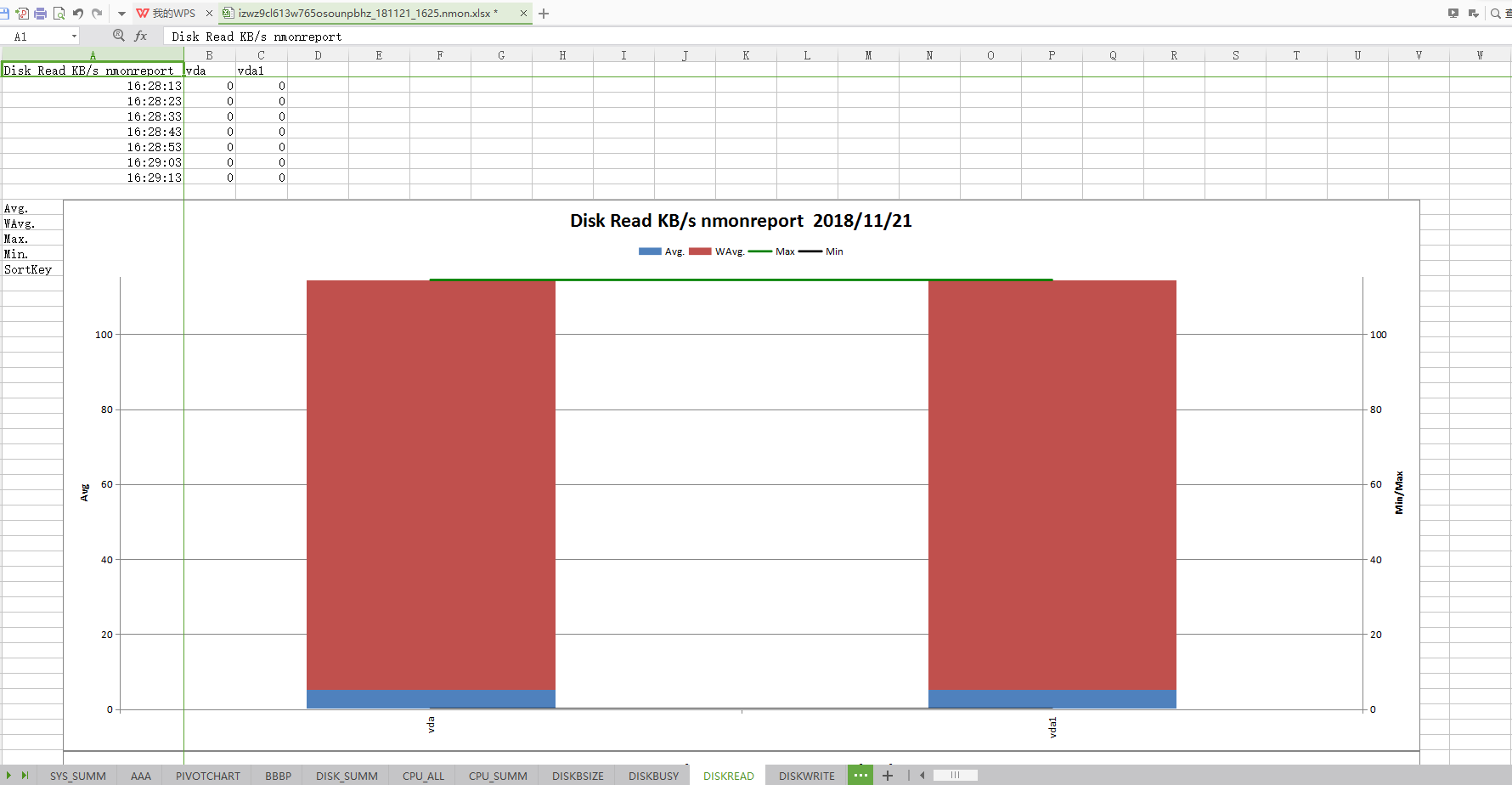This screenshot has height=785, width=1512.
Task: Select the 'vda1' header cell
Action: pyautogui.click(x=262, y=71)
